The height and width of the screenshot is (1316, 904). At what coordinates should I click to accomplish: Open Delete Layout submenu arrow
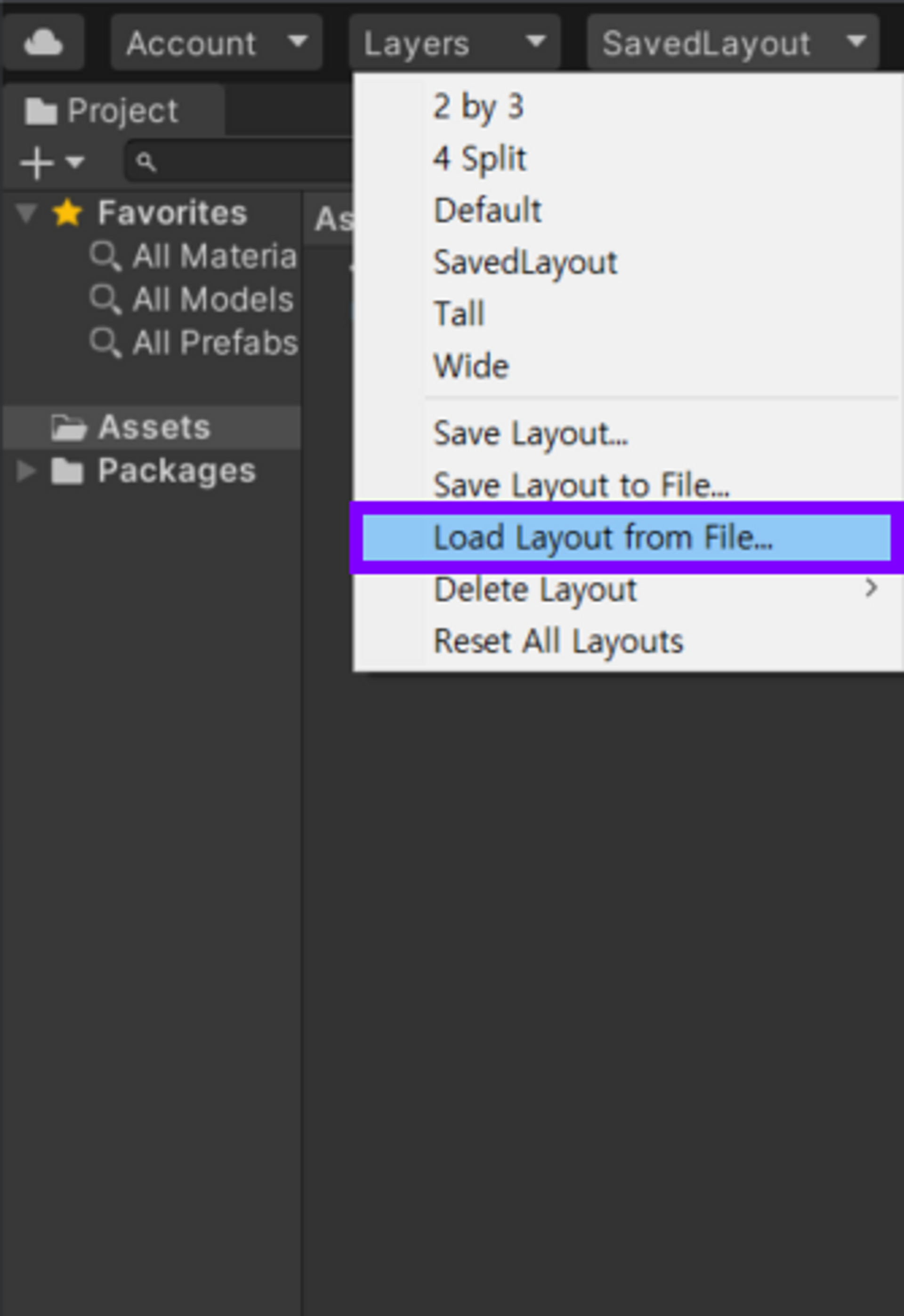click(871, 589)
